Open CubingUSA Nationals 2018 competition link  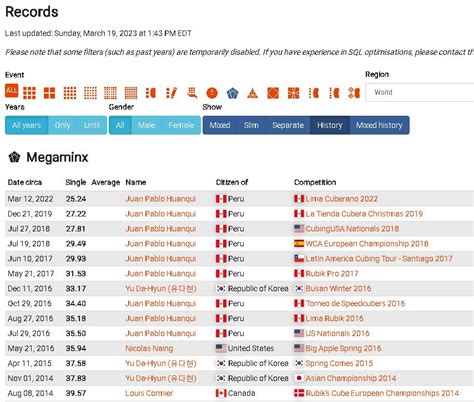352,229
